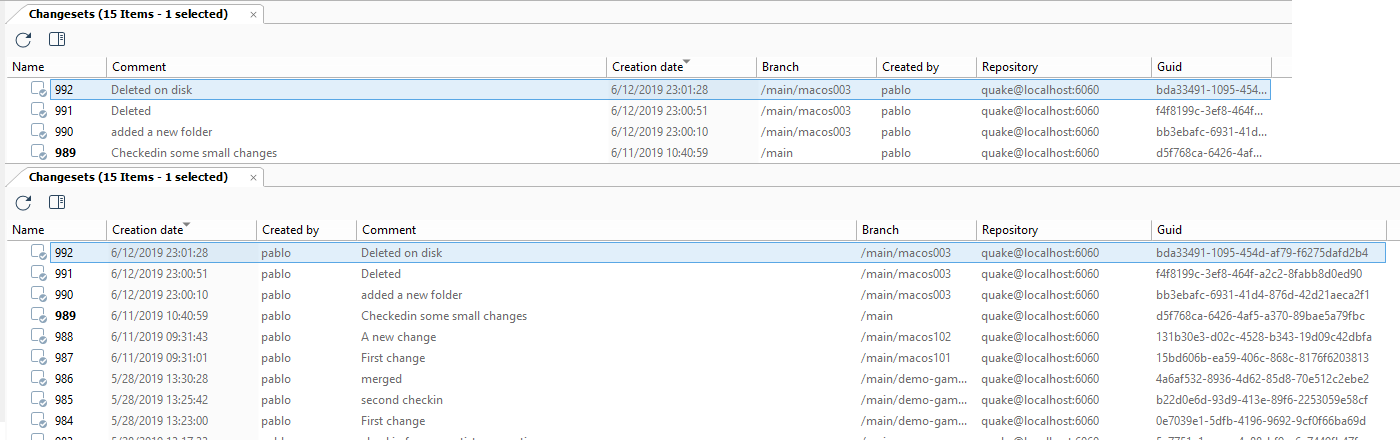
Task: Click Guid 131b30e3-d02c-4528-b343-19d09c42dbfa
Action: (1264, 337)
